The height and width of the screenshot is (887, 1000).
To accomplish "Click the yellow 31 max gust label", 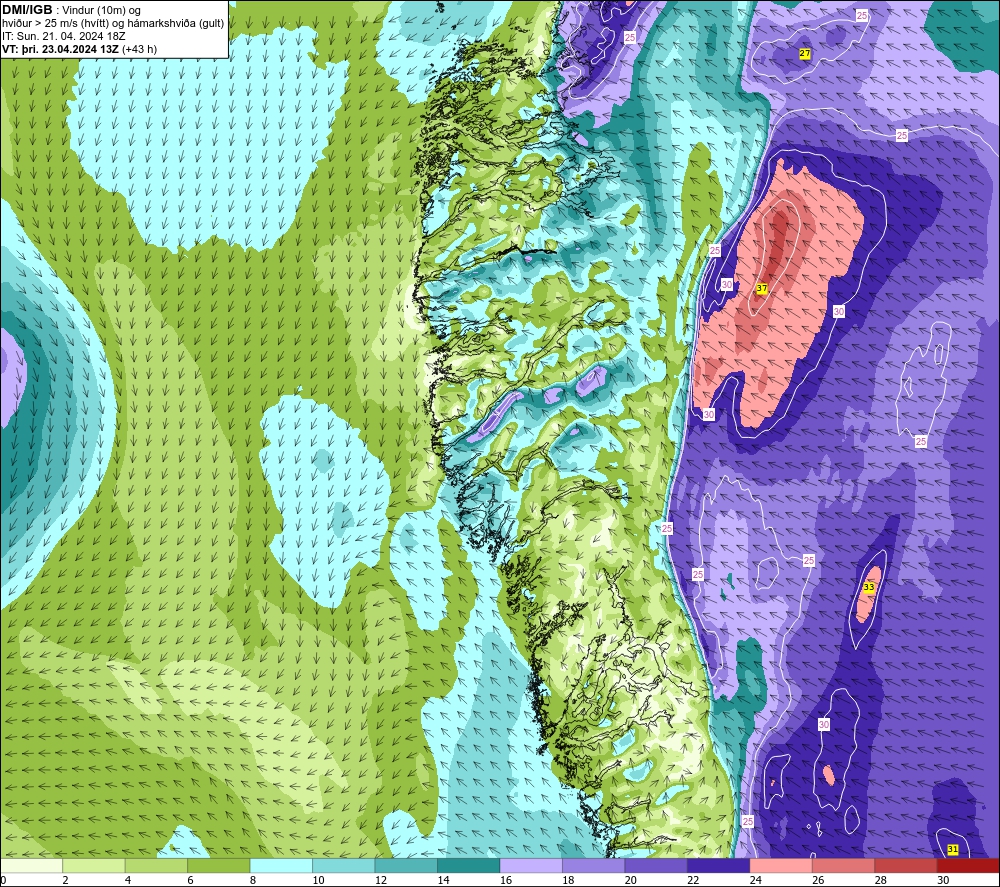I will pos(953,849).
